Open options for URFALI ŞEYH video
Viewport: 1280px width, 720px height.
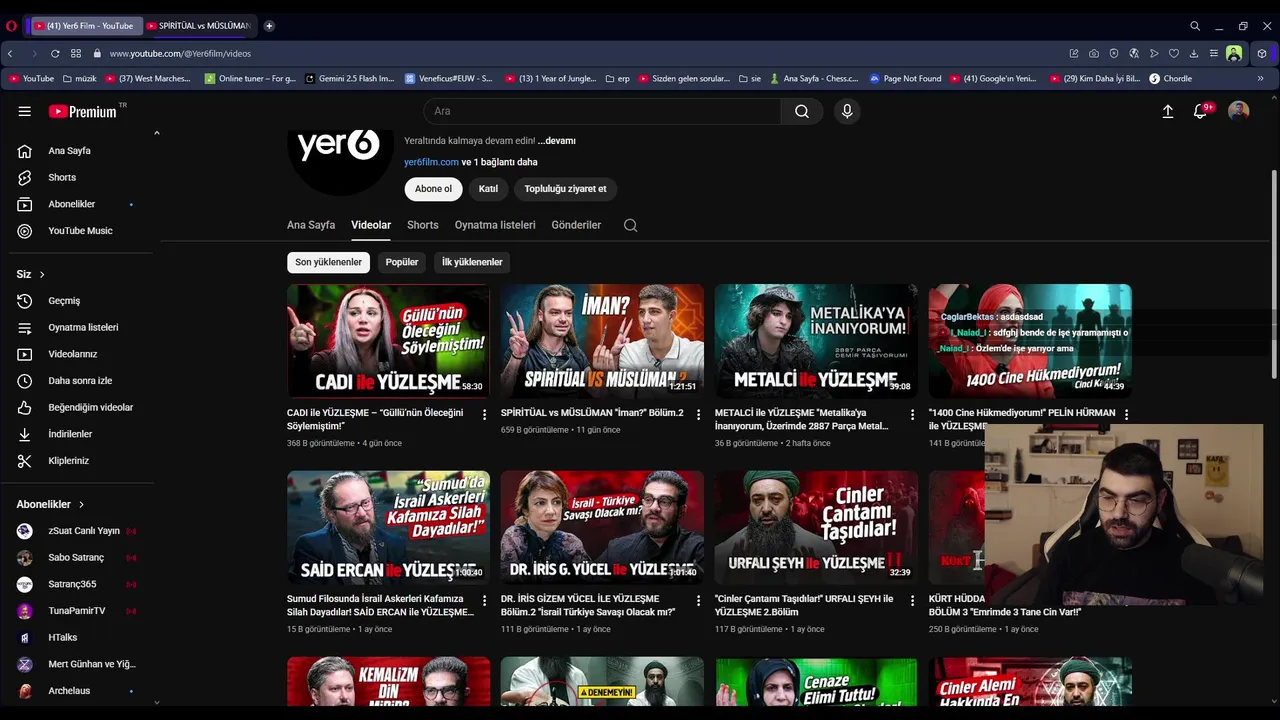coord(912,600)
